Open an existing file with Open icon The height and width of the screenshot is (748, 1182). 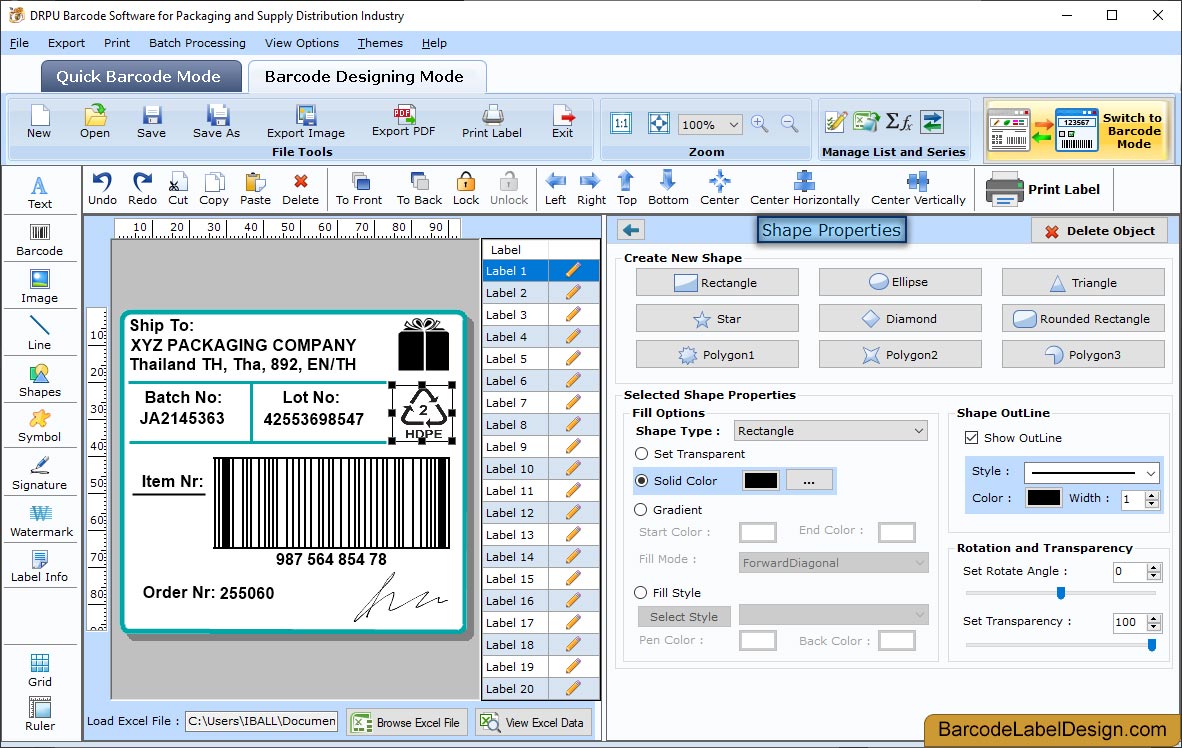[95, 122]
